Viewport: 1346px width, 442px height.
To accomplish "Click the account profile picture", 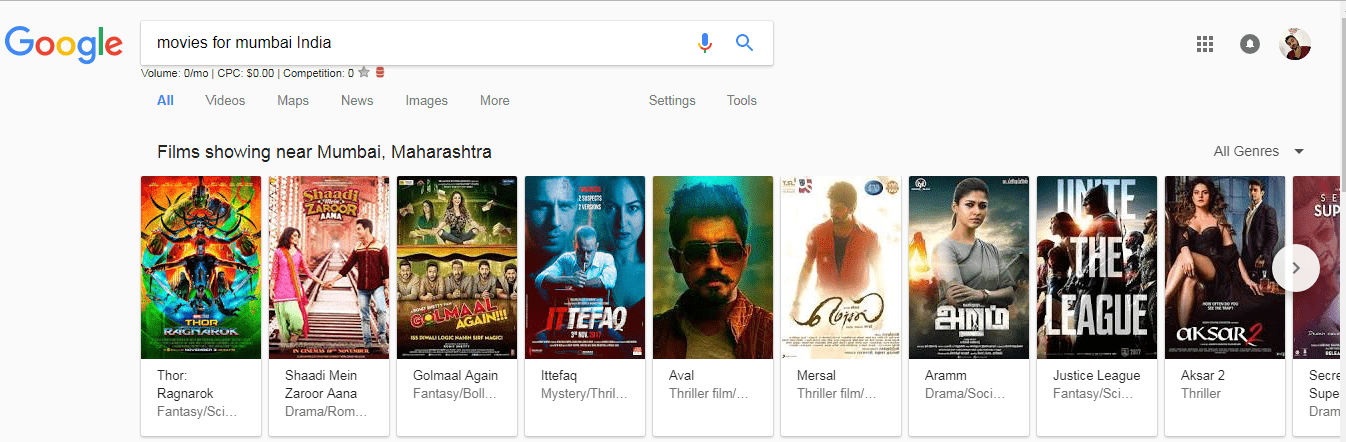I will point(1295,44).
